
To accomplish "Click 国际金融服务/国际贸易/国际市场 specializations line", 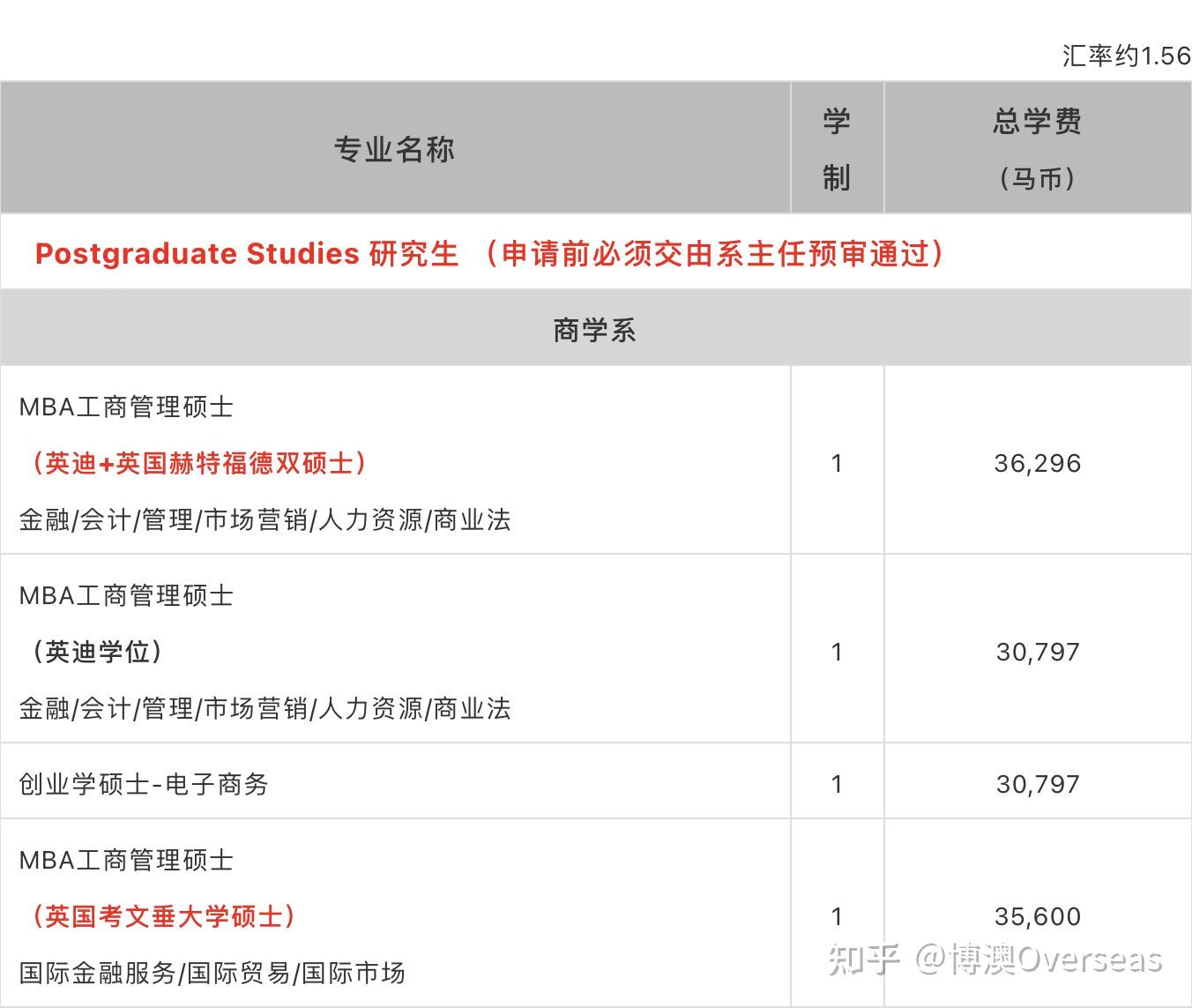I will pos(212,973).
